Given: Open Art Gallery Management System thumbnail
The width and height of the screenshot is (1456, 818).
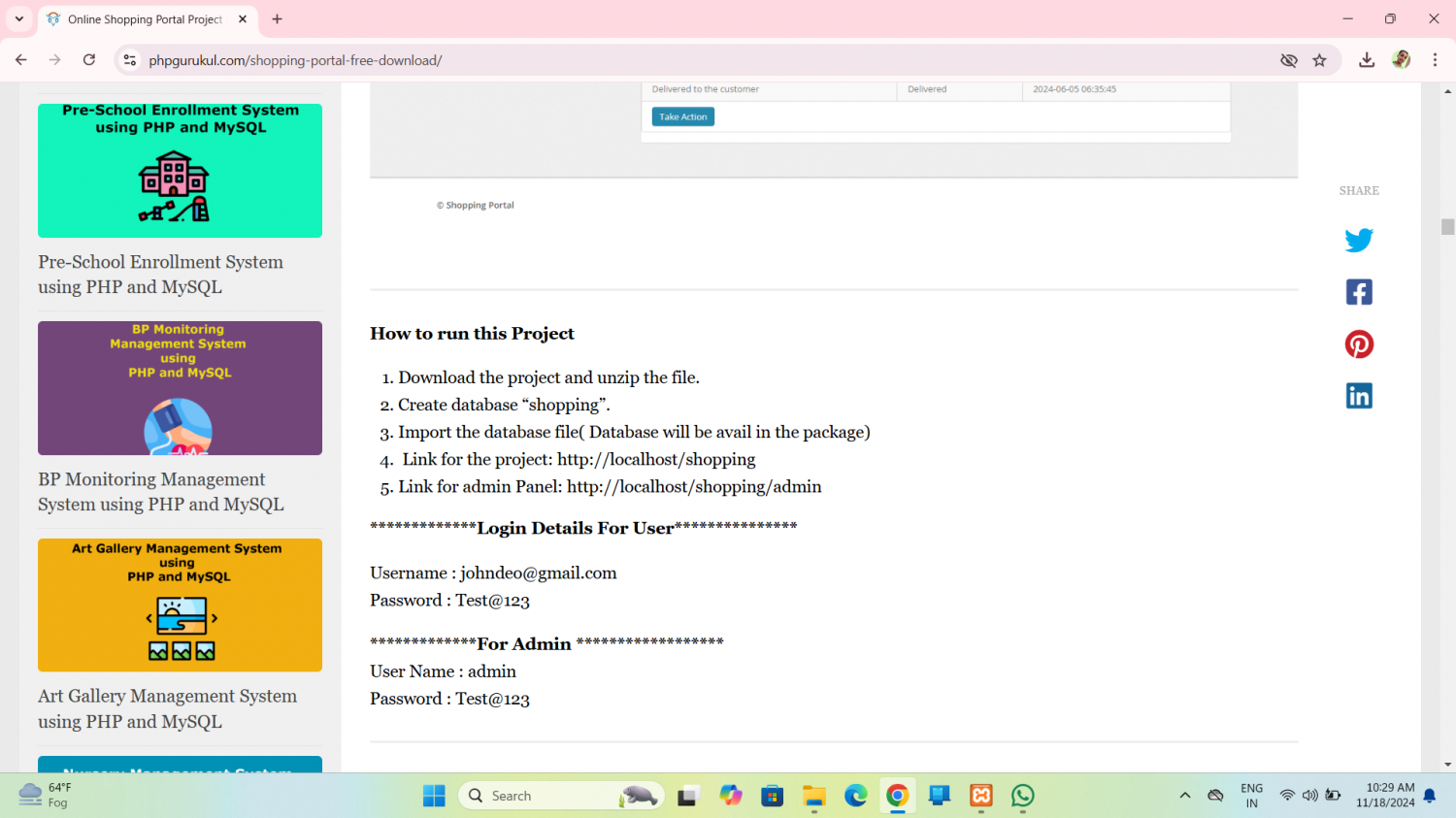Looking at the screenshot, I should click(x=180, y=605).
